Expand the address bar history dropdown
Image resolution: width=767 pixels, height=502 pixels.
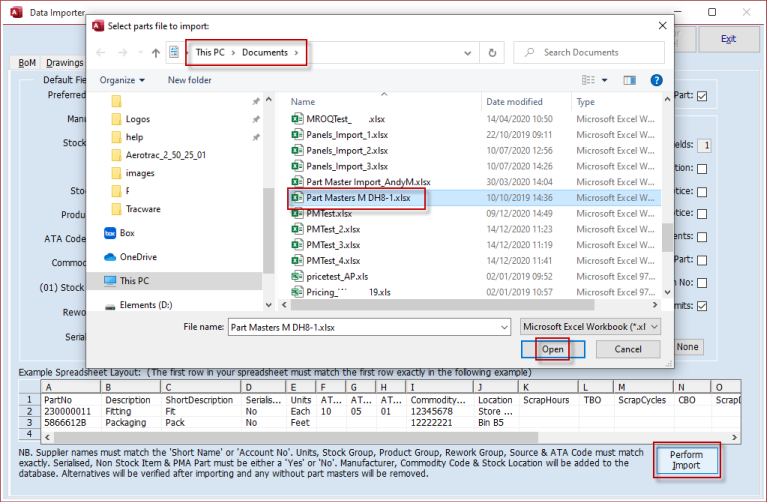(x=468, y=53)
